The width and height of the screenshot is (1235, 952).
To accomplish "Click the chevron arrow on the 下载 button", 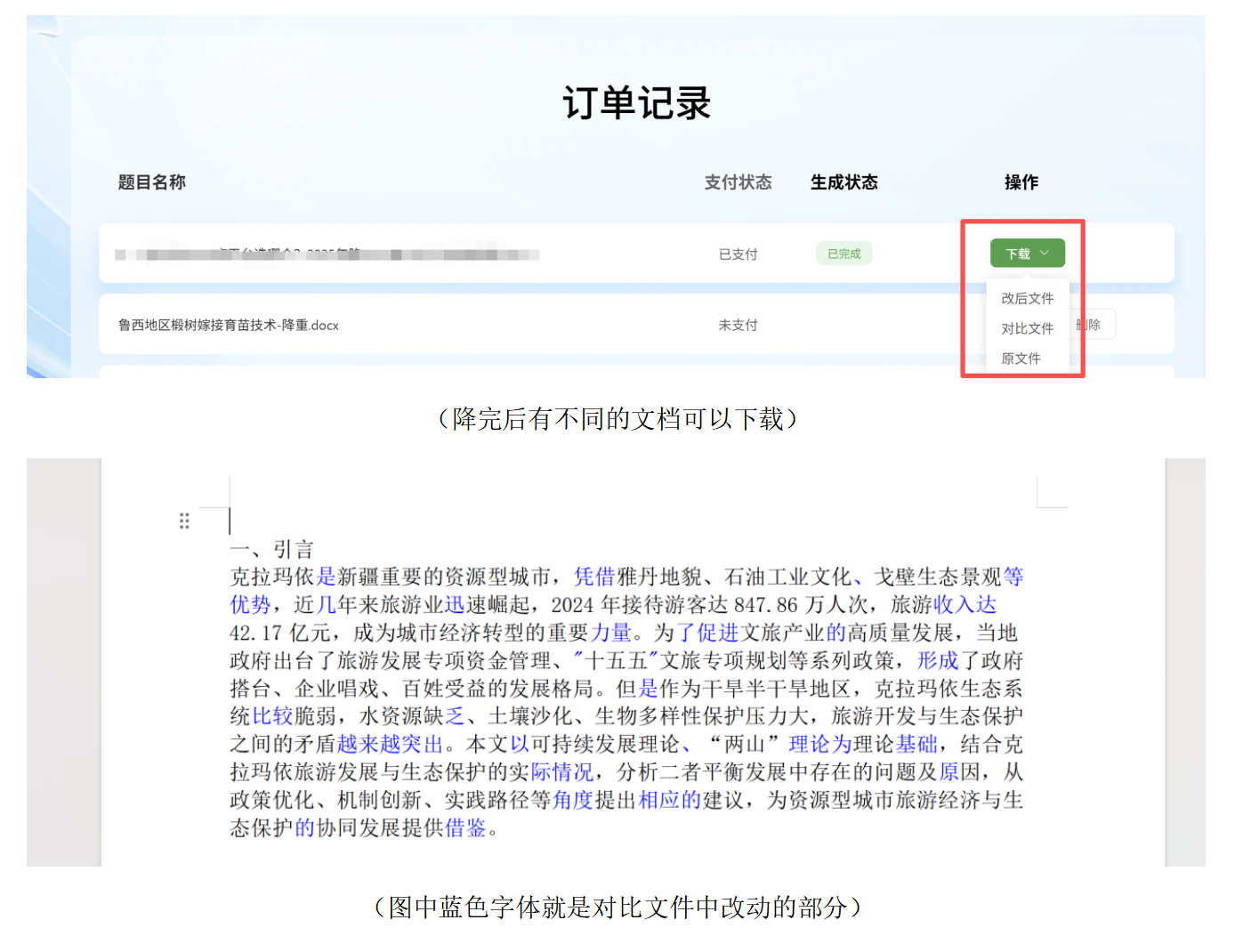I will pos(1045,254).
